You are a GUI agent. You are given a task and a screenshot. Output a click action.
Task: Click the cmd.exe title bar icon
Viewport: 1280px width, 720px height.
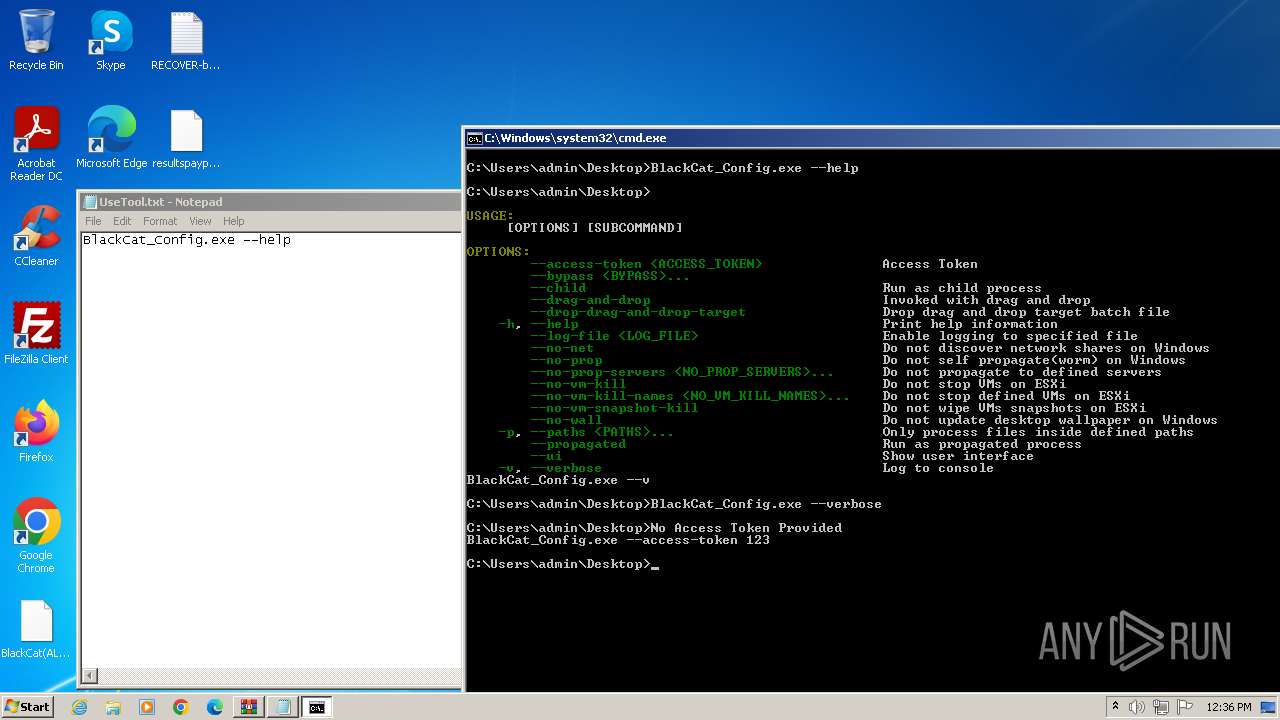point(475,138)
